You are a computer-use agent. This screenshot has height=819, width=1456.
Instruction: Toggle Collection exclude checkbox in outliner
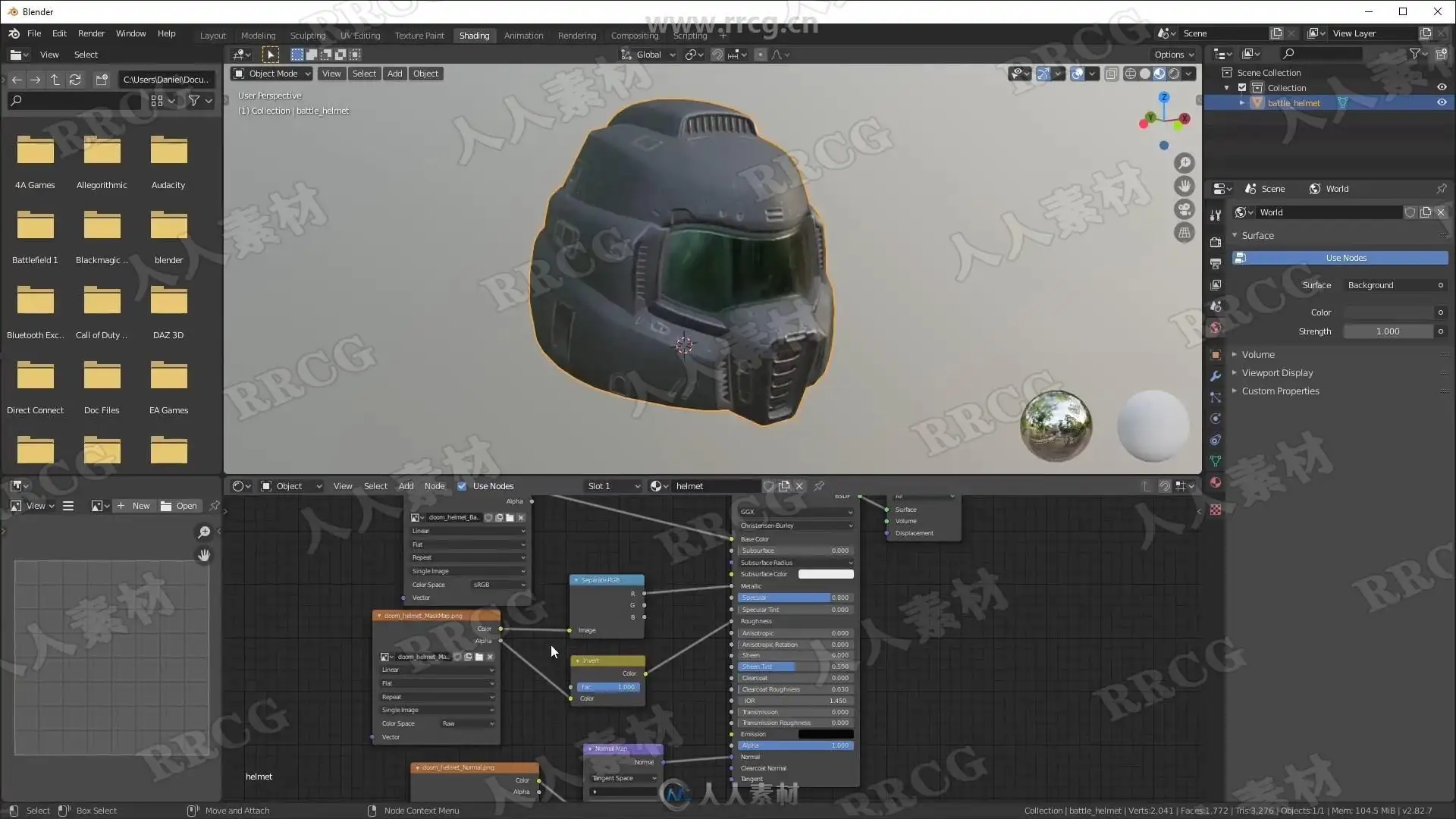[1242, 88]
